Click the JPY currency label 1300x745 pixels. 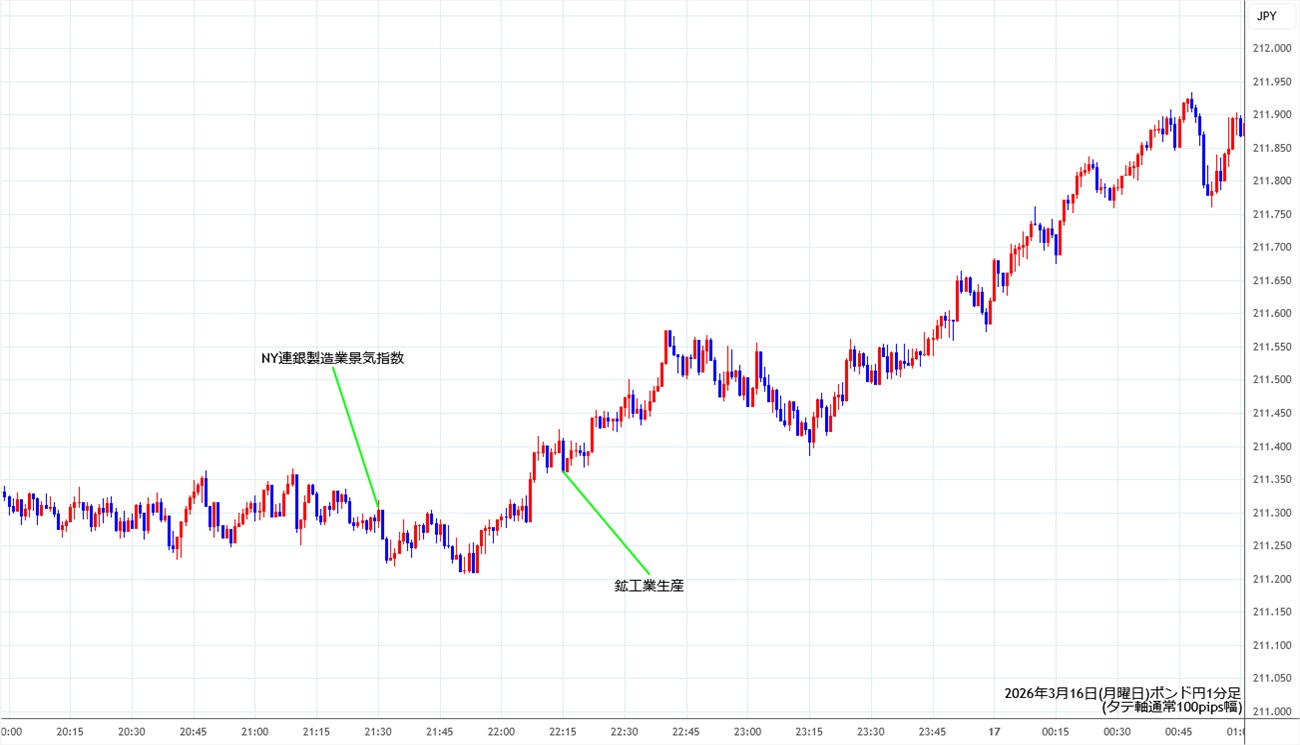pos(1266,16)
